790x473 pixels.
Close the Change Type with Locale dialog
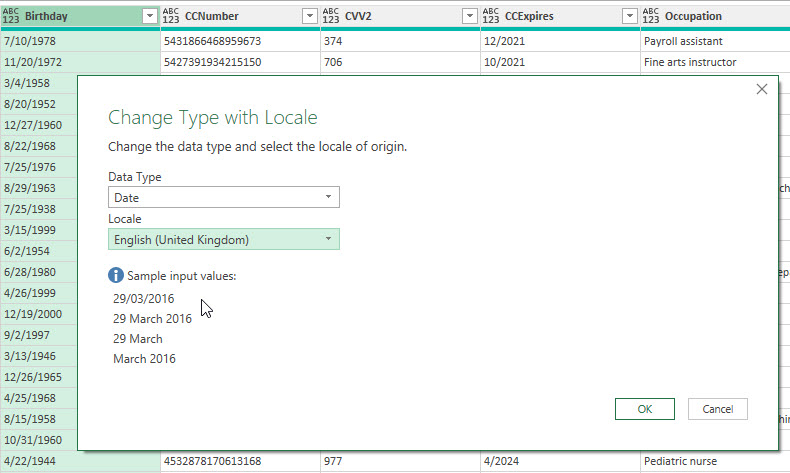point(761,89)
